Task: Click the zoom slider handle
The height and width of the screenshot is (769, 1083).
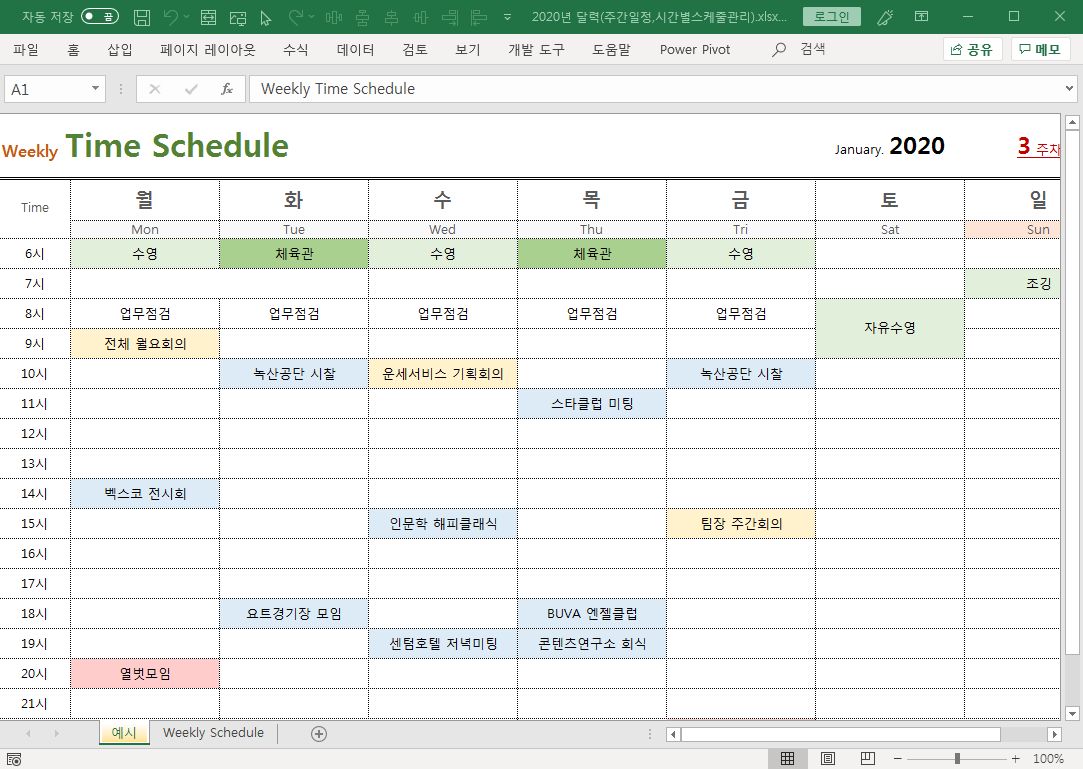Action: (x=957, y=759)
